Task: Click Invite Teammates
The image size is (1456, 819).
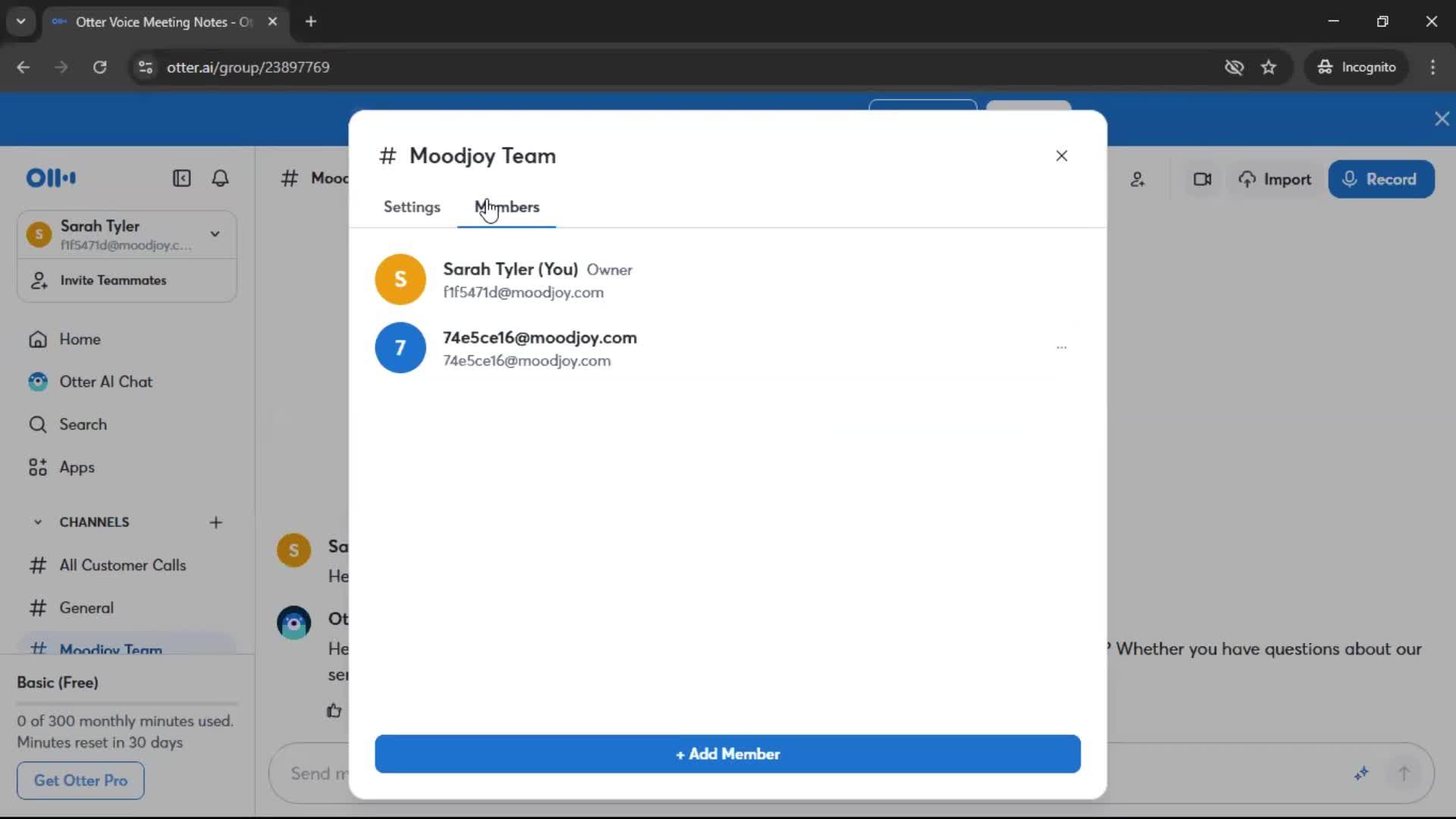Action: (112, 281)
